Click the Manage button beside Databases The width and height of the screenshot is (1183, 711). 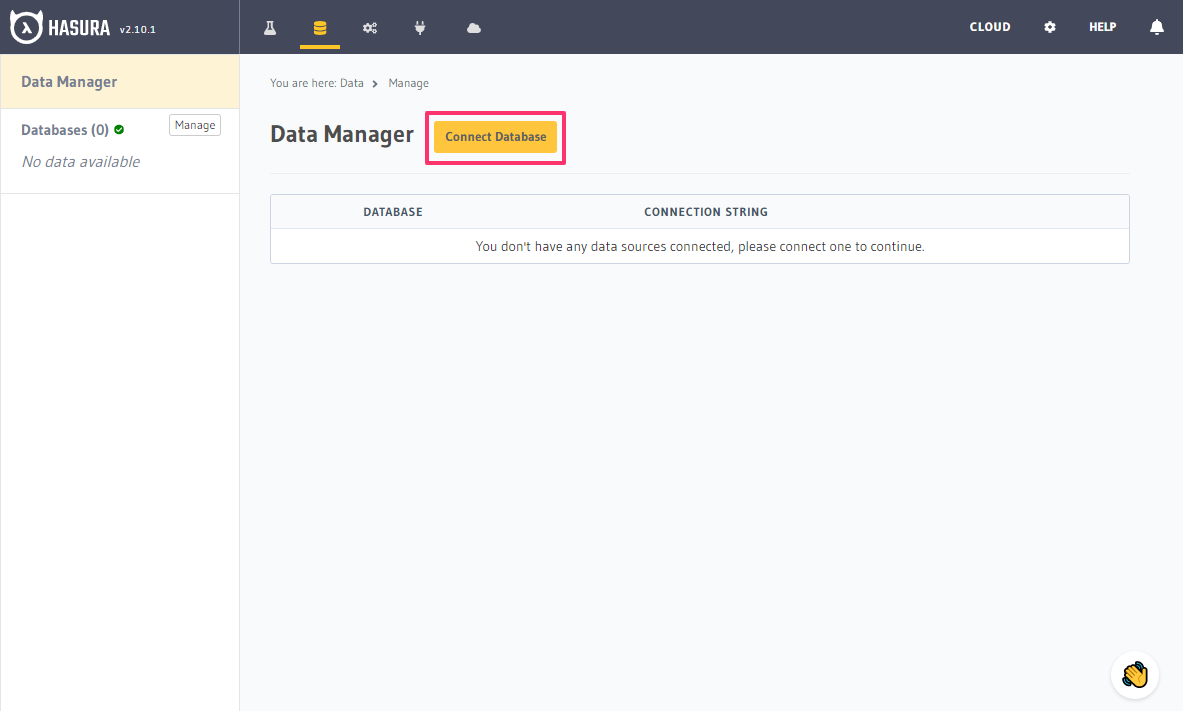pos(194,124)
